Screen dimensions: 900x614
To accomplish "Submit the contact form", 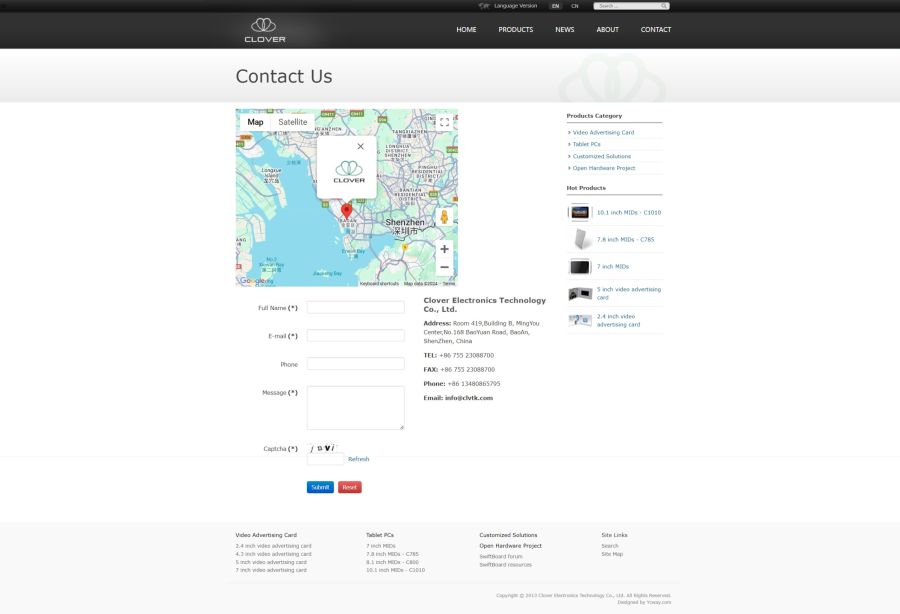I will 320,487.
